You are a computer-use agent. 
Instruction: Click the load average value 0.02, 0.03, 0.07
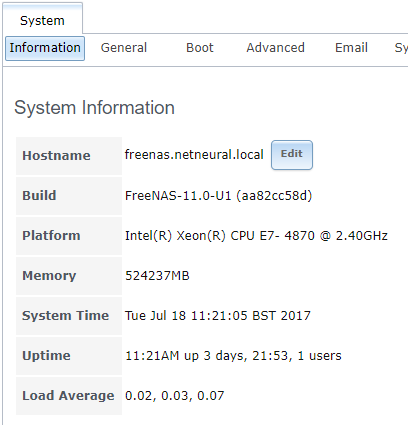click(x=174, y=396)
